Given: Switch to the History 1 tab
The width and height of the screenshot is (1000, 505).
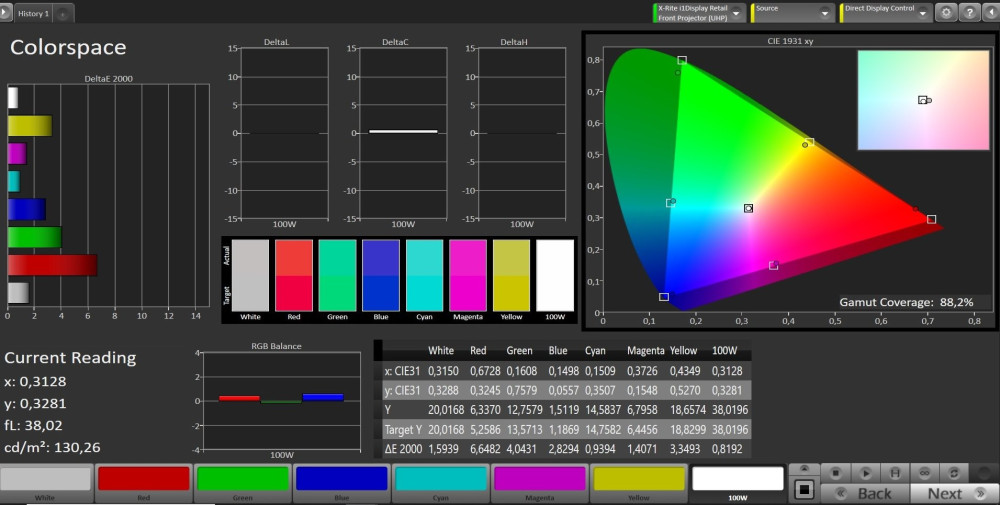Looking at the screenshot, I should 33,14.
